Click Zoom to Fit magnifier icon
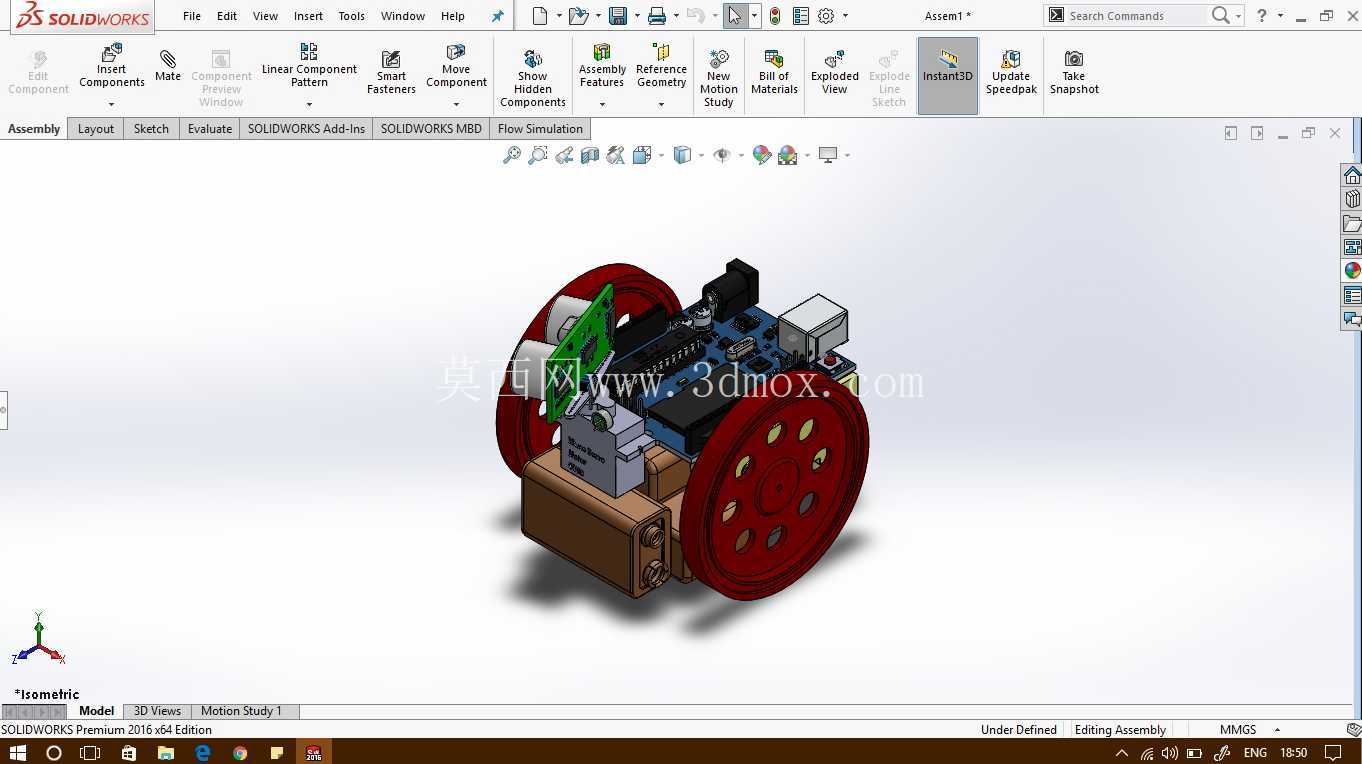The image size is (1362, 764). (x=511, y=155)
